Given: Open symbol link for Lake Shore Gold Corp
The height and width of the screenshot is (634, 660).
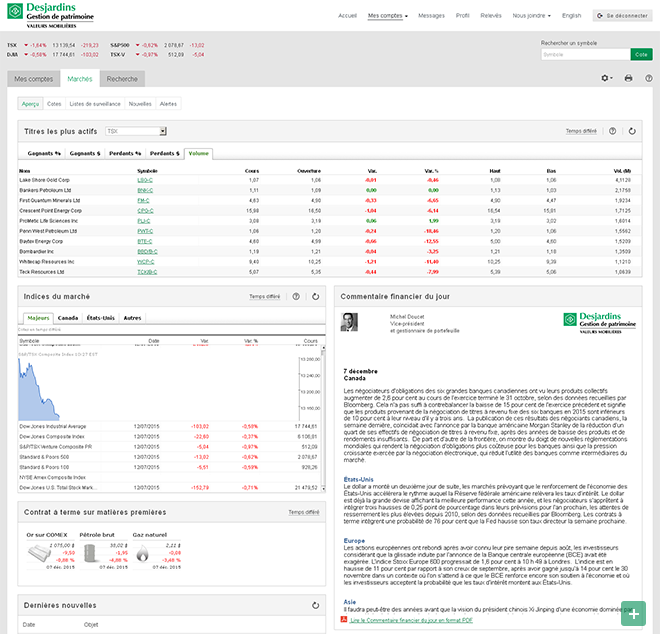Looking at the screenshot, I should click(145, 180).
